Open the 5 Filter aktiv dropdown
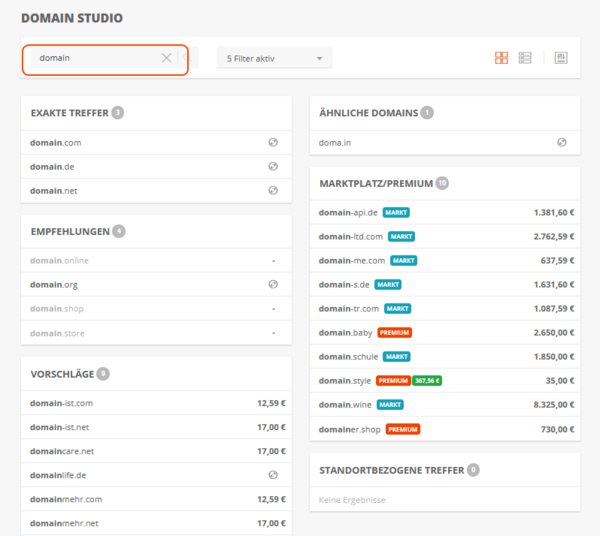The width and height of the screenshot is (600, 536). pyautogui.click(x=274, y=58)
